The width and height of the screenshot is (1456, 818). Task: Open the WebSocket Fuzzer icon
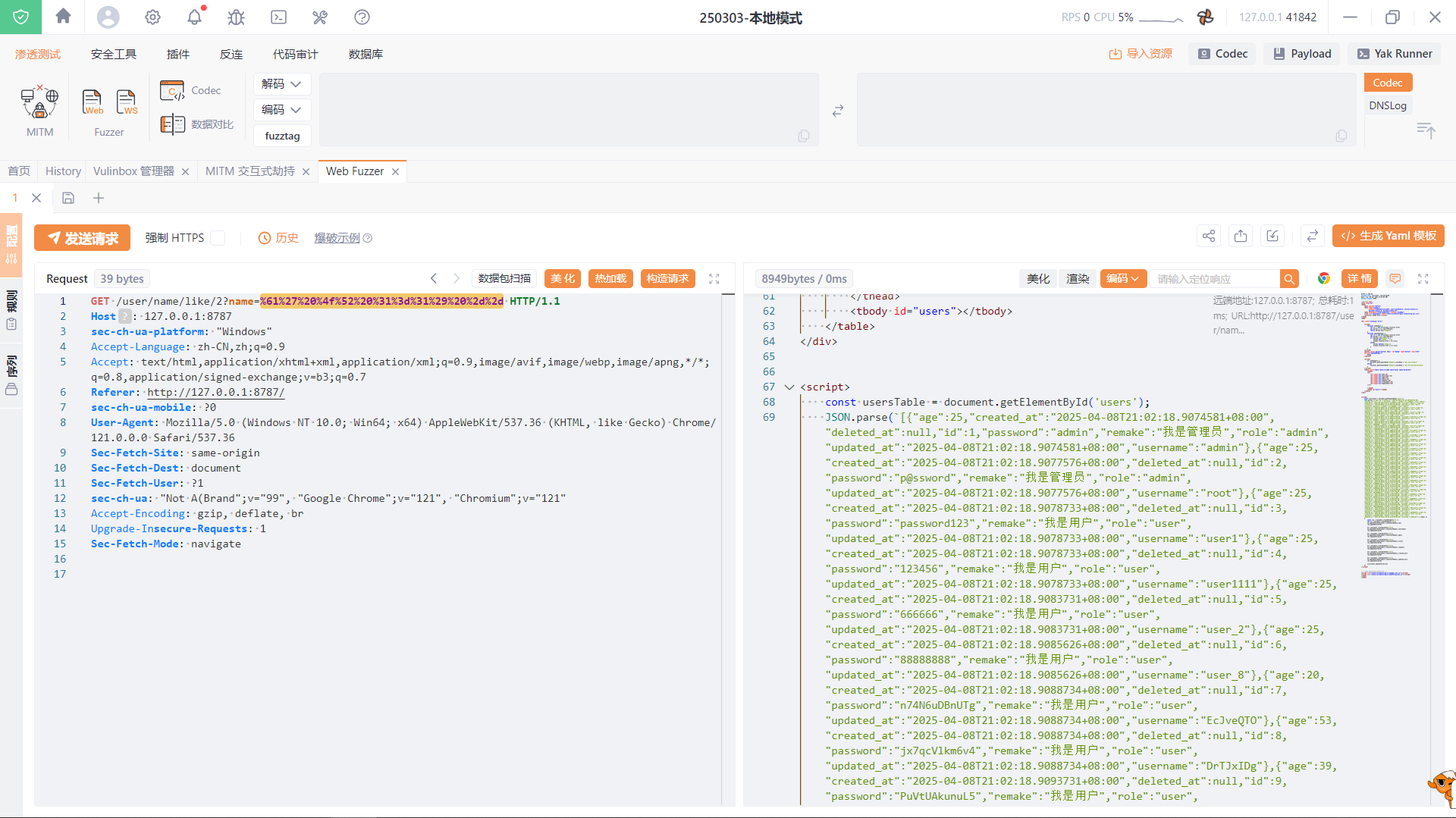pos(127,102)
